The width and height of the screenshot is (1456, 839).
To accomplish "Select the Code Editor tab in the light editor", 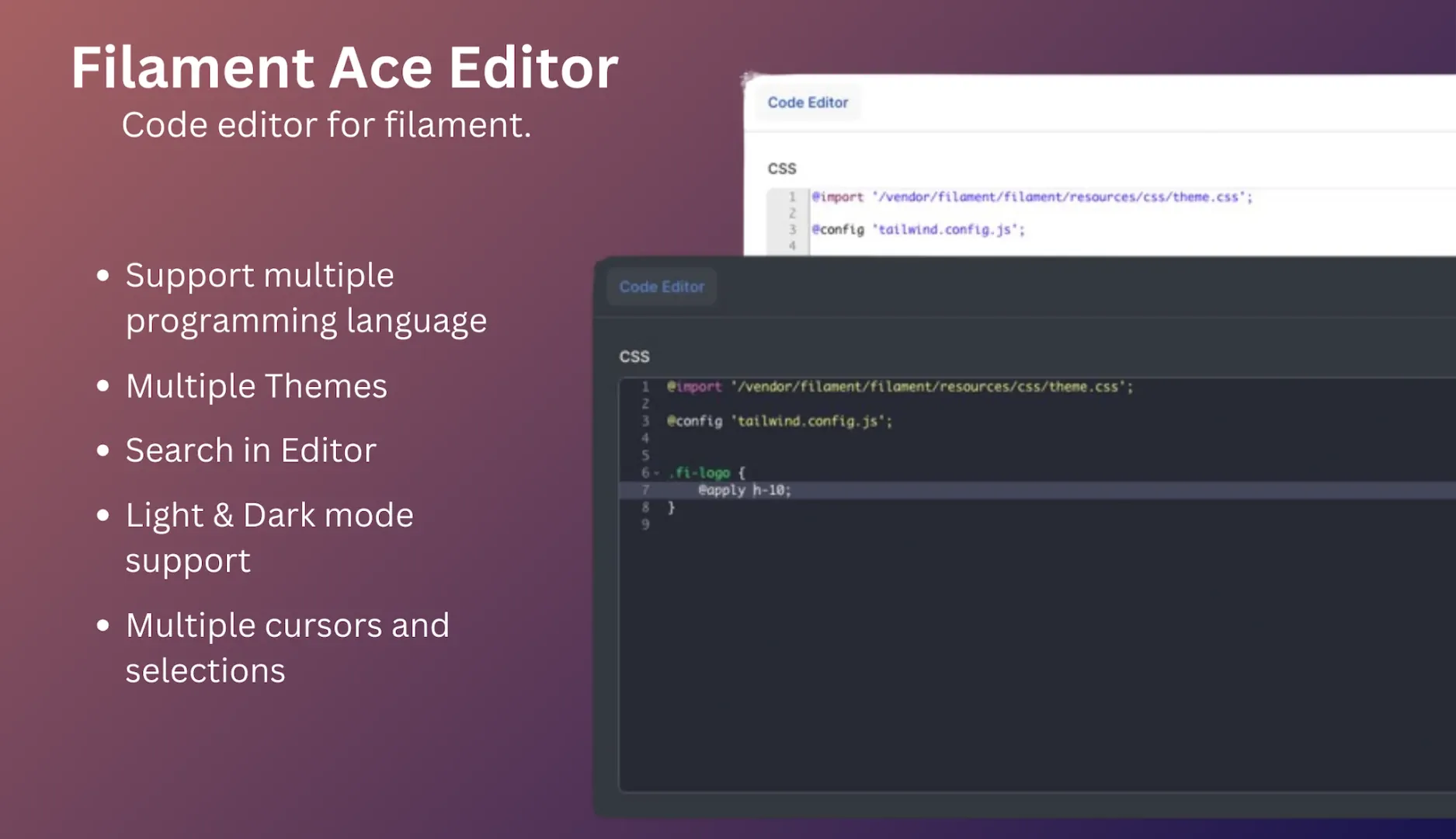I will (x=808, y=102).
